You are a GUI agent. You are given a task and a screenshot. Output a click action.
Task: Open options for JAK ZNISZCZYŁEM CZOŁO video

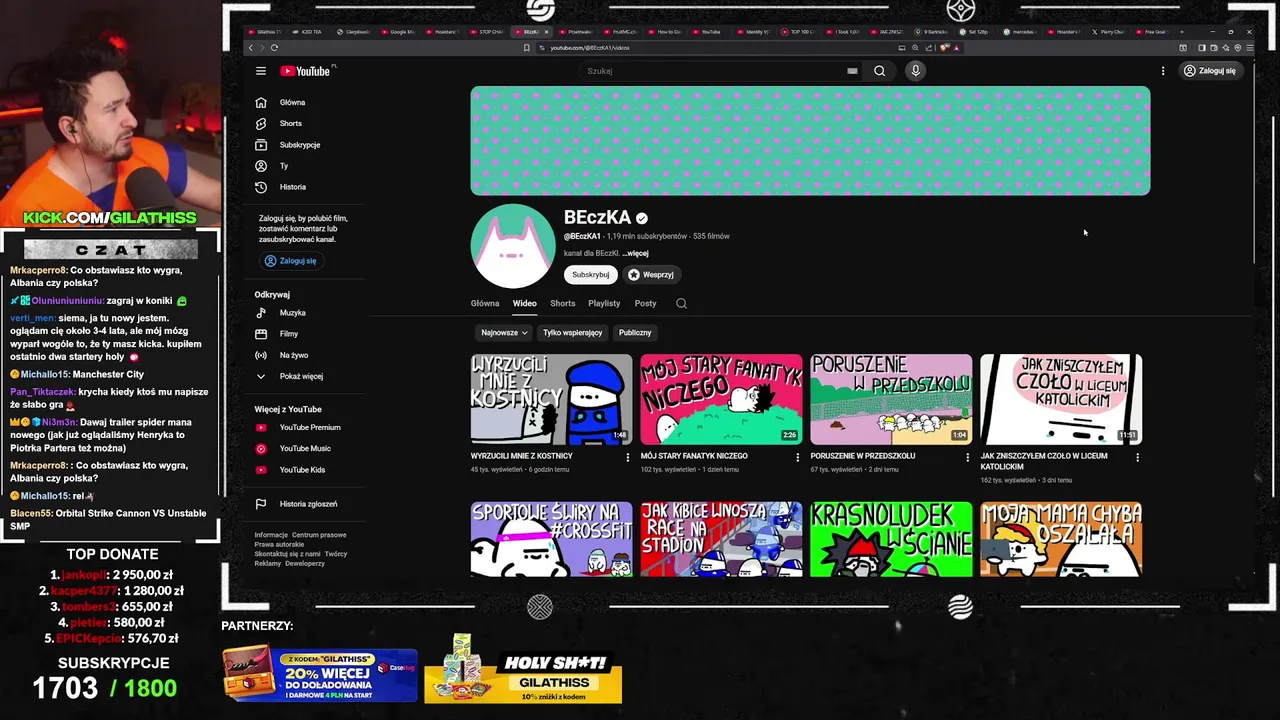point(1137,457)
